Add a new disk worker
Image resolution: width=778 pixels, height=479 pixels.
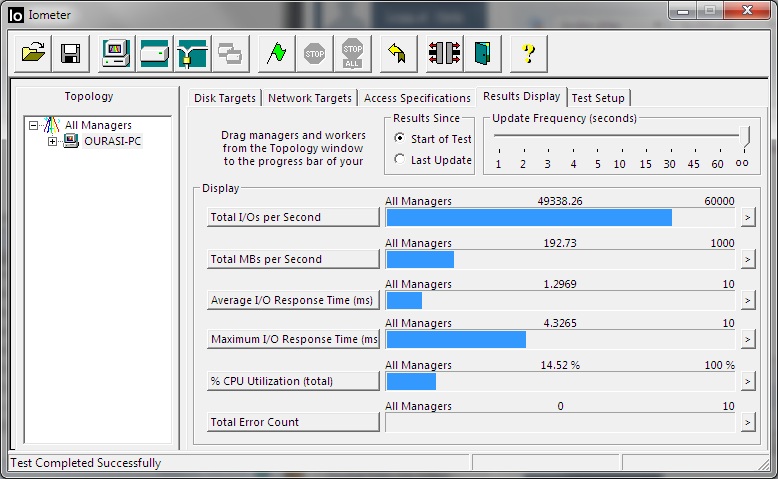[x=154, y=54]
